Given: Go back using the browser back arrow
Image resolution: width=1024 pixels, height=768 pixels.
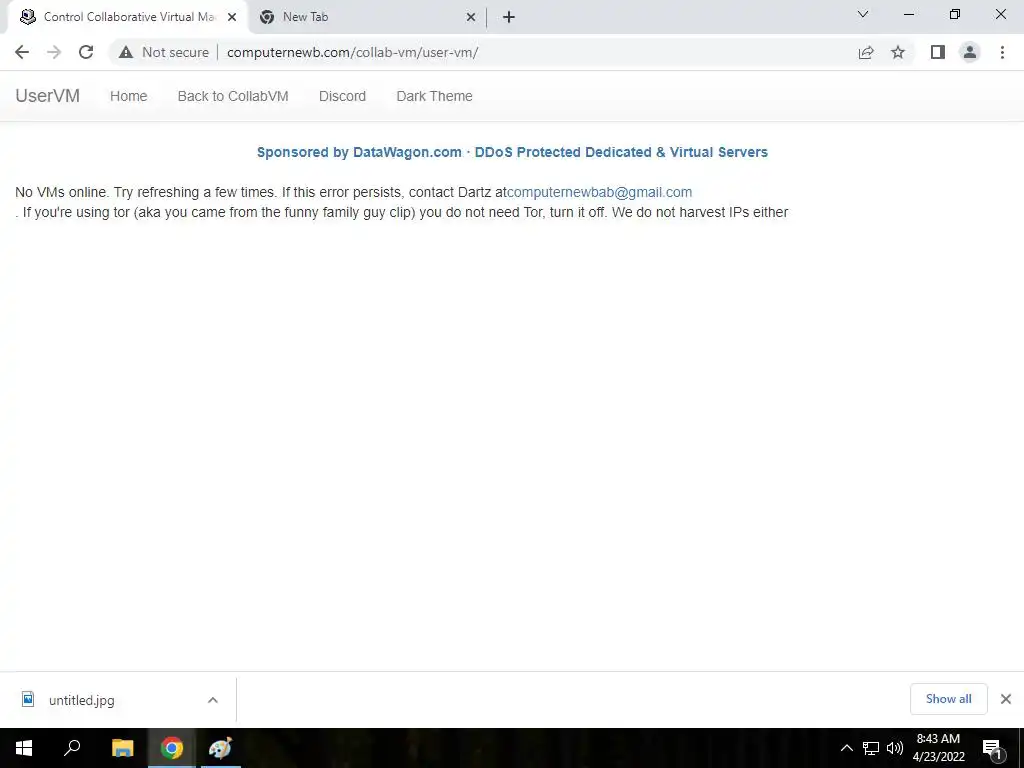Looking at the screenshot, I should tap(22, 52).
